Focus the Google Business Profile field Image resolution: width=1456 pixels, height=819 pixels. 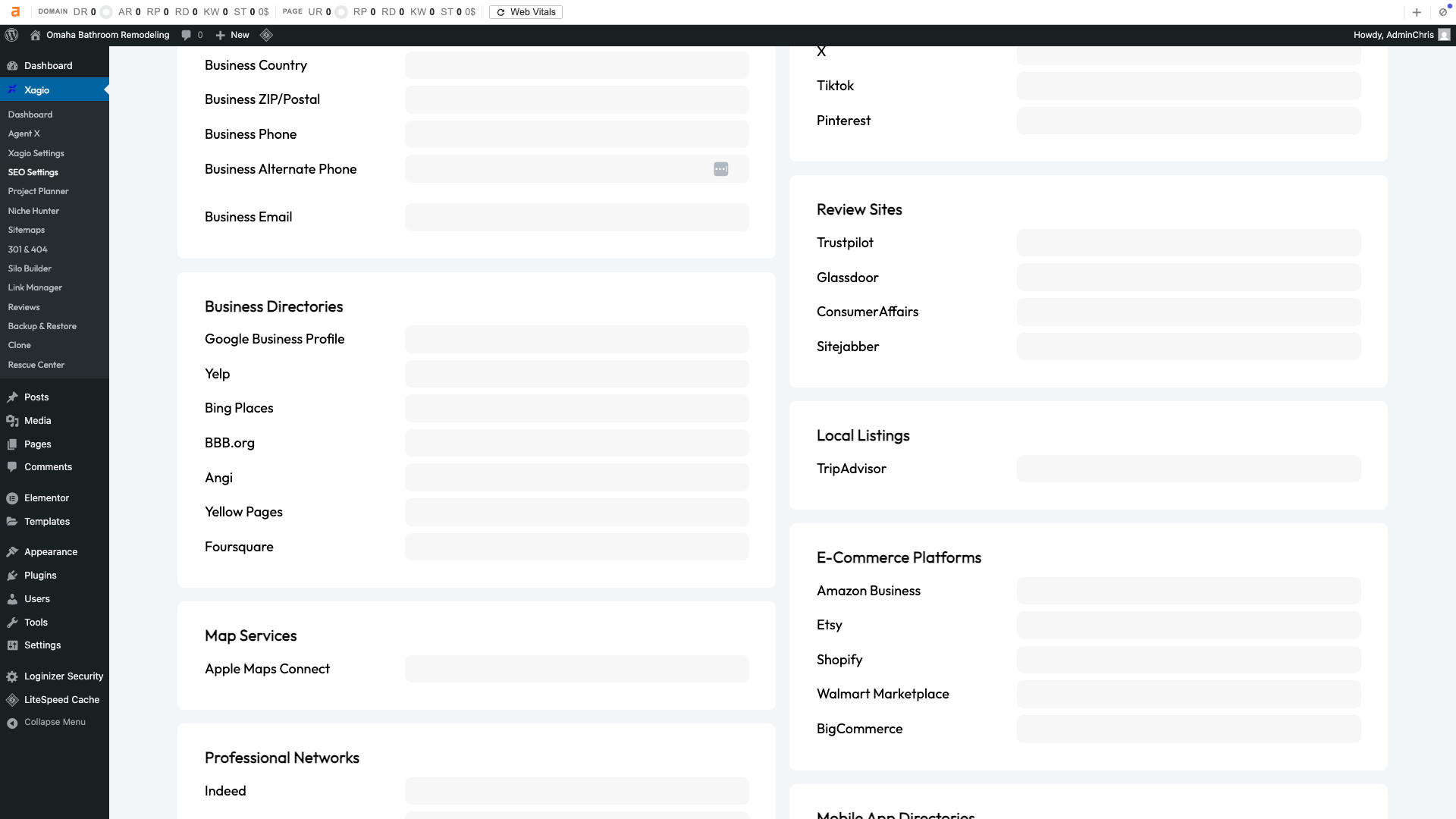point(576,340)
